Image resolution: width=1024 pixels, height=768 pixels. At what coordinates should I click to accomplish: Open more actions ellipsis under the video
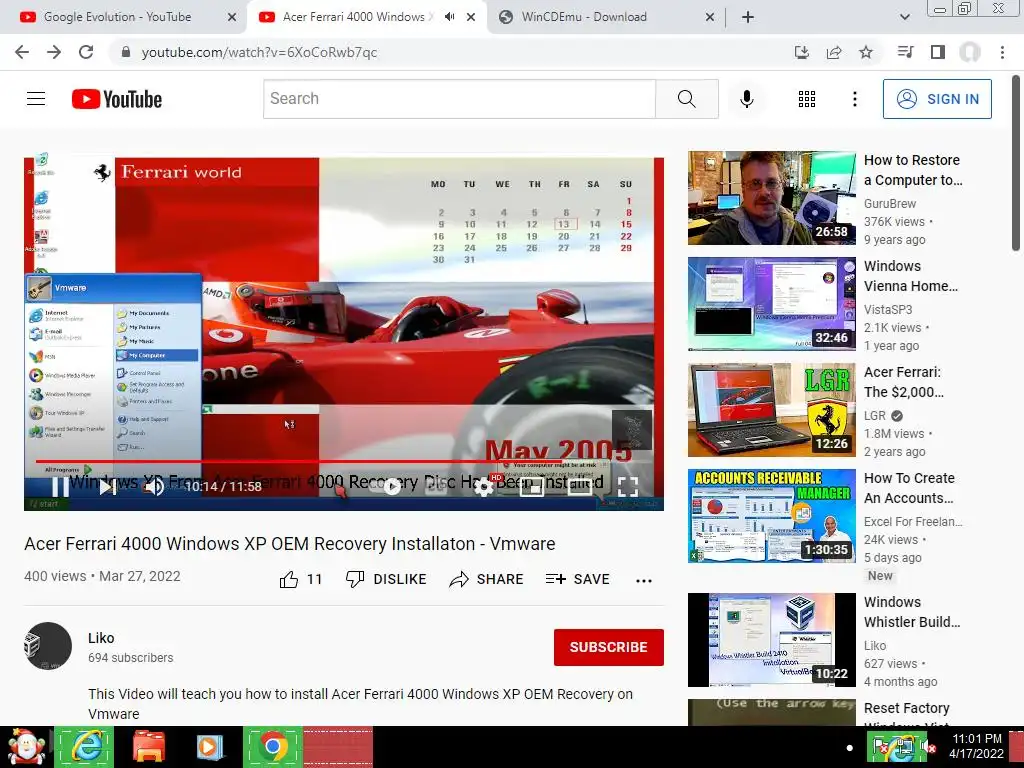644,581
